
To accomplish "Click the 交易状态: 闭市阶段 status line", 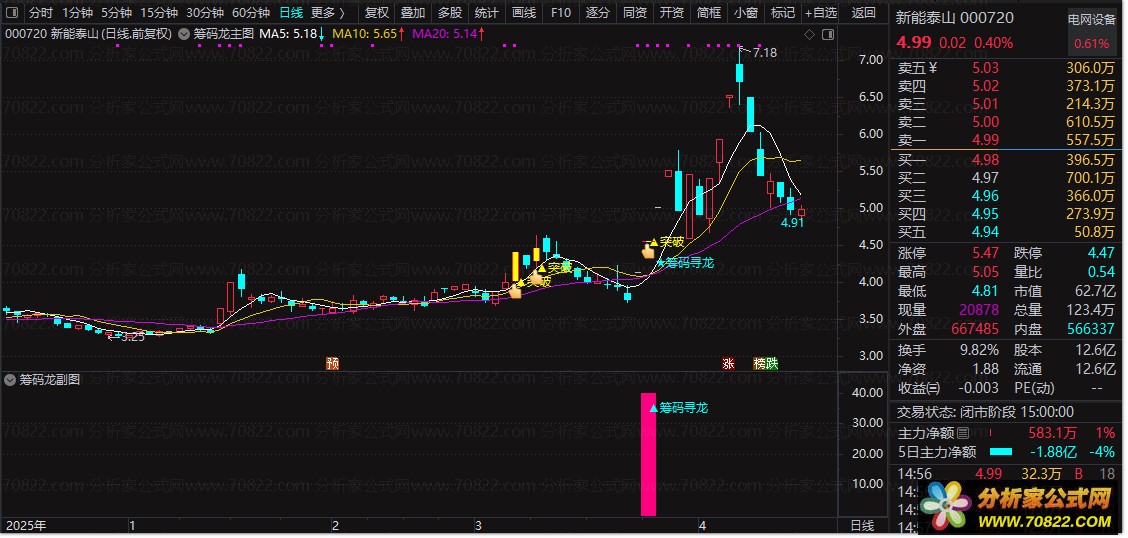I will coord(985,412).
